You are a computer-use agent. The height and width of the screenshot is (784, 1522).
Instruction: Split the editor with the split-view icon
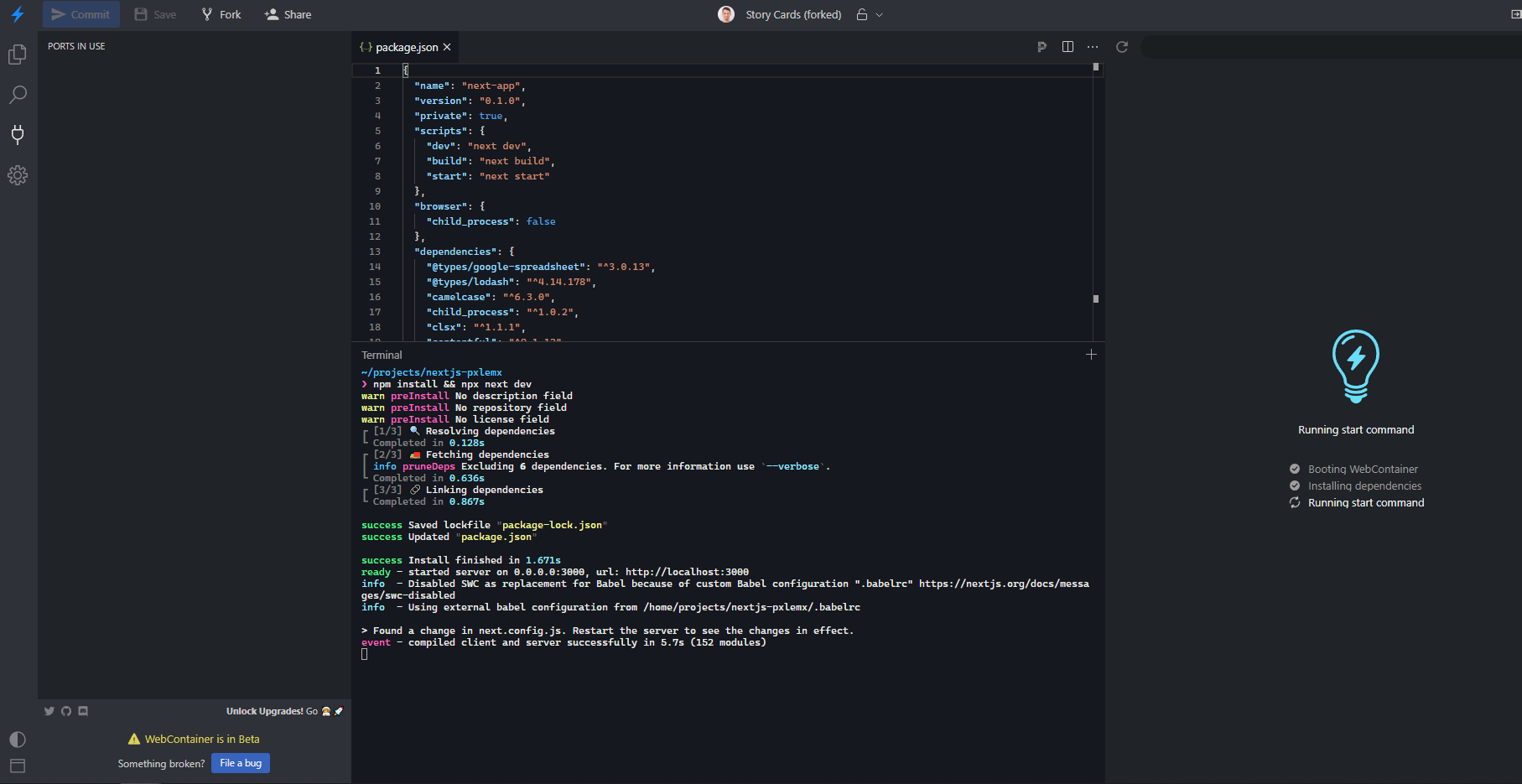tap(1067, 47)
